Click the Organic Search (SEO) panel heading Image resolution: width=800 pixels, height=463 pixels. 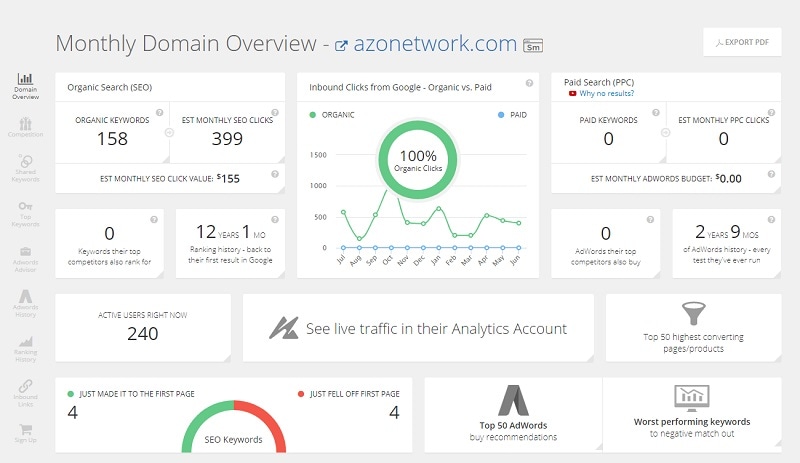coord(110,87)
